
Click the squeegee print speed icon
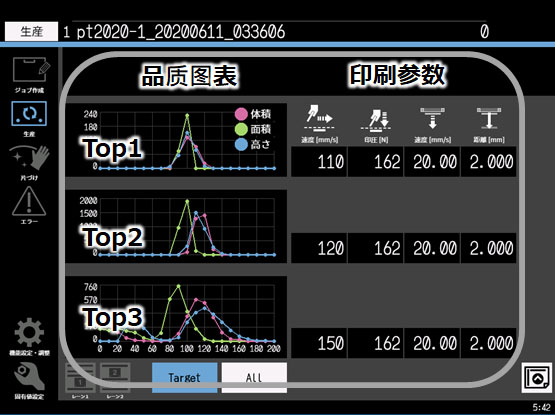319,118
